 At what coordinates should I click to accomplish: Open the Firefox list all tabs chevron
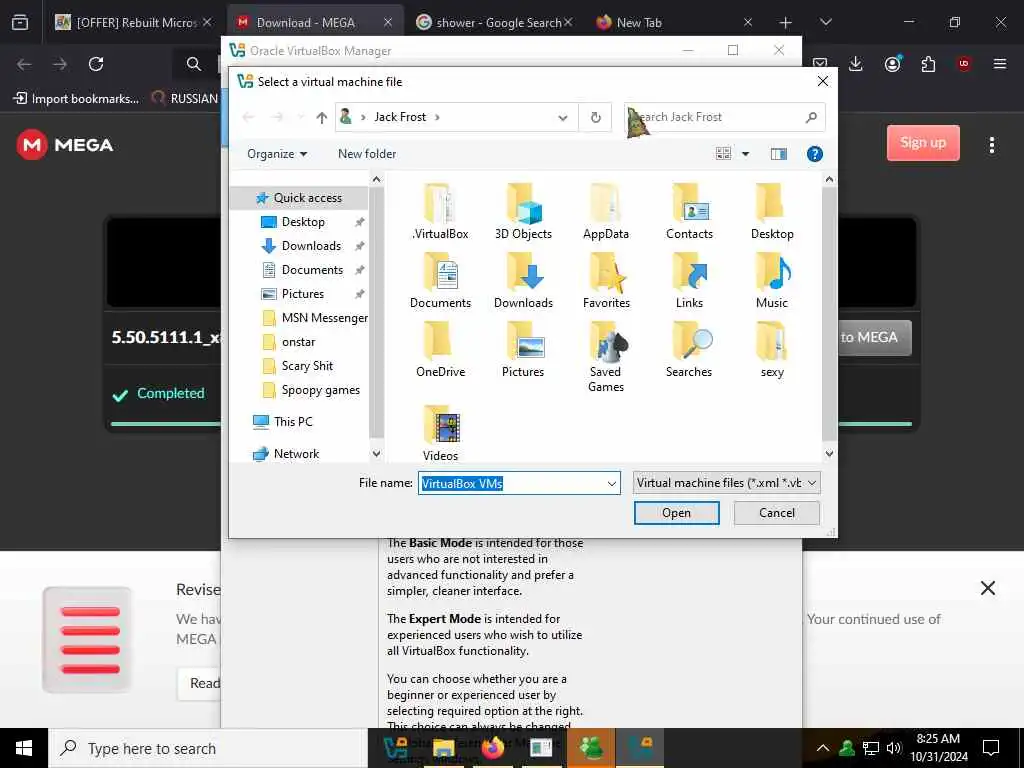tap(825, 22)
